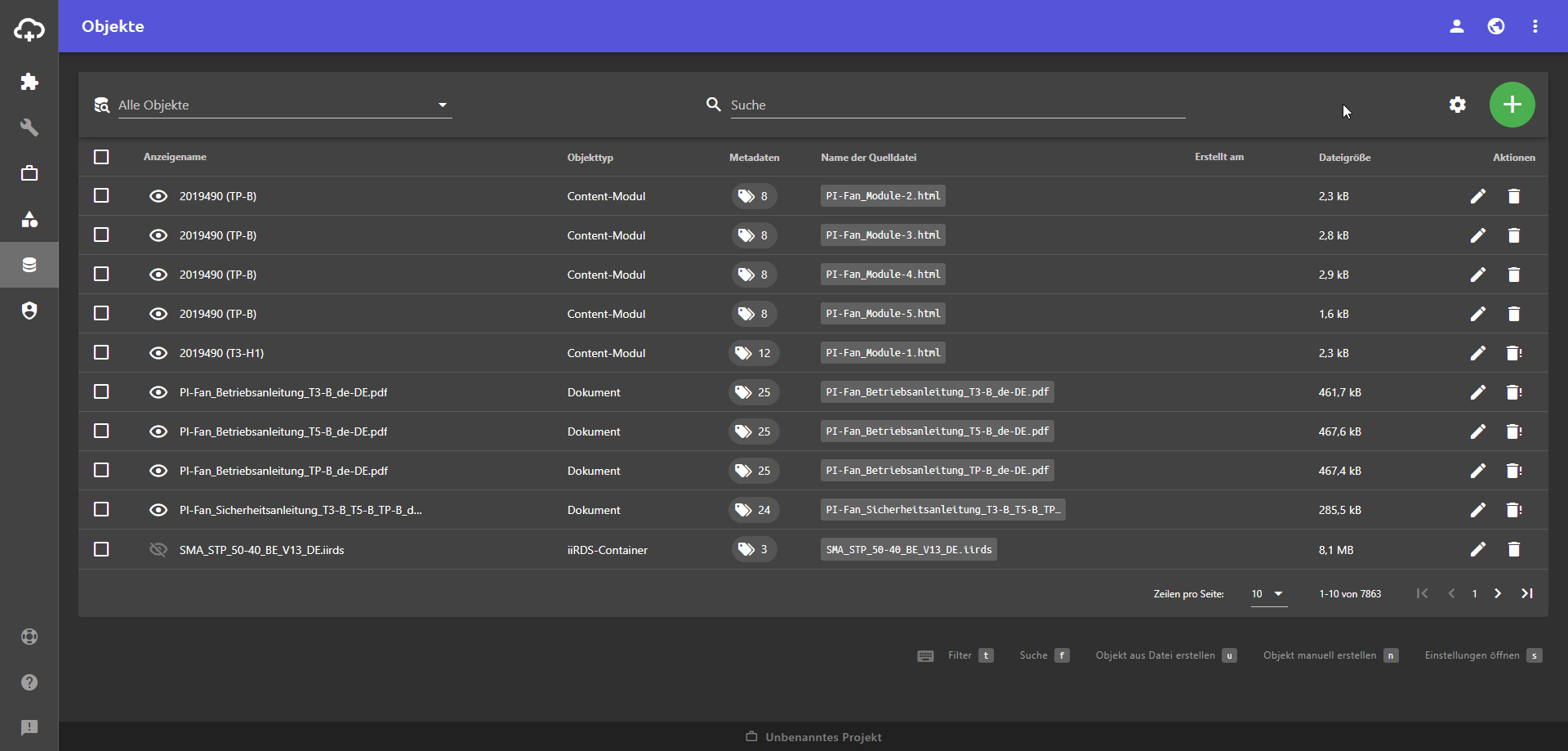This screenshot has height=751, width=1568.
Task: Click Objekt aus Datei erstellen shortcut
Action: pos(1166,655)
